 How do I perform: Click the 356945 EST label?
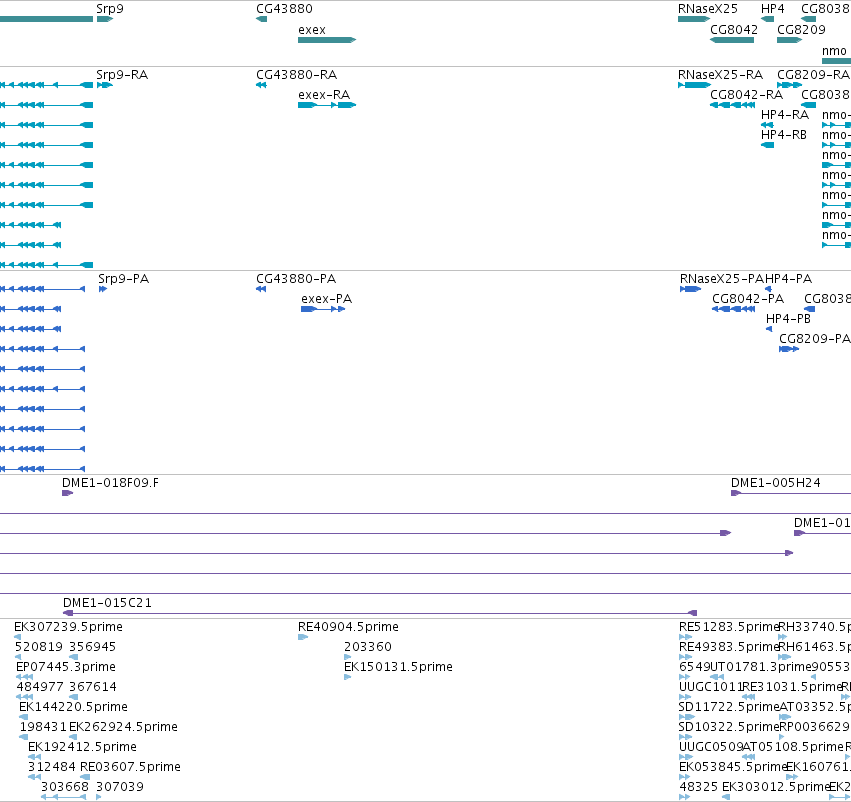pos(93,646)
